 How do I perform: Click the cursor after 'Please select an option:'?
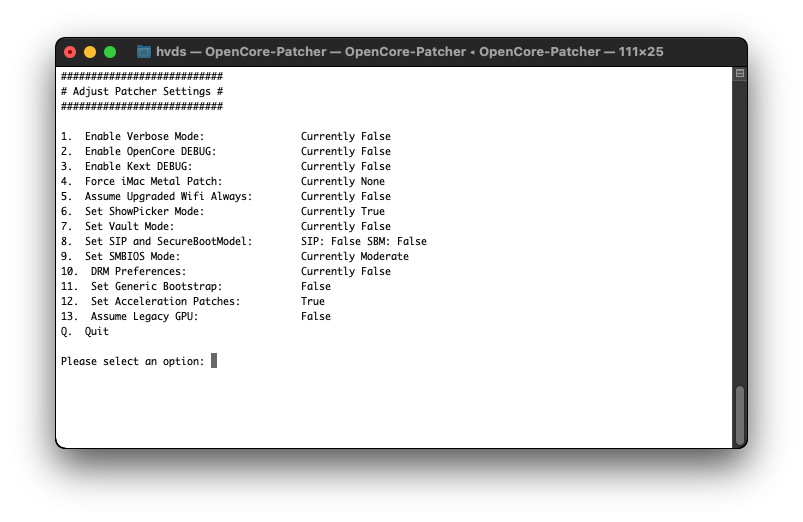[214, 361]
